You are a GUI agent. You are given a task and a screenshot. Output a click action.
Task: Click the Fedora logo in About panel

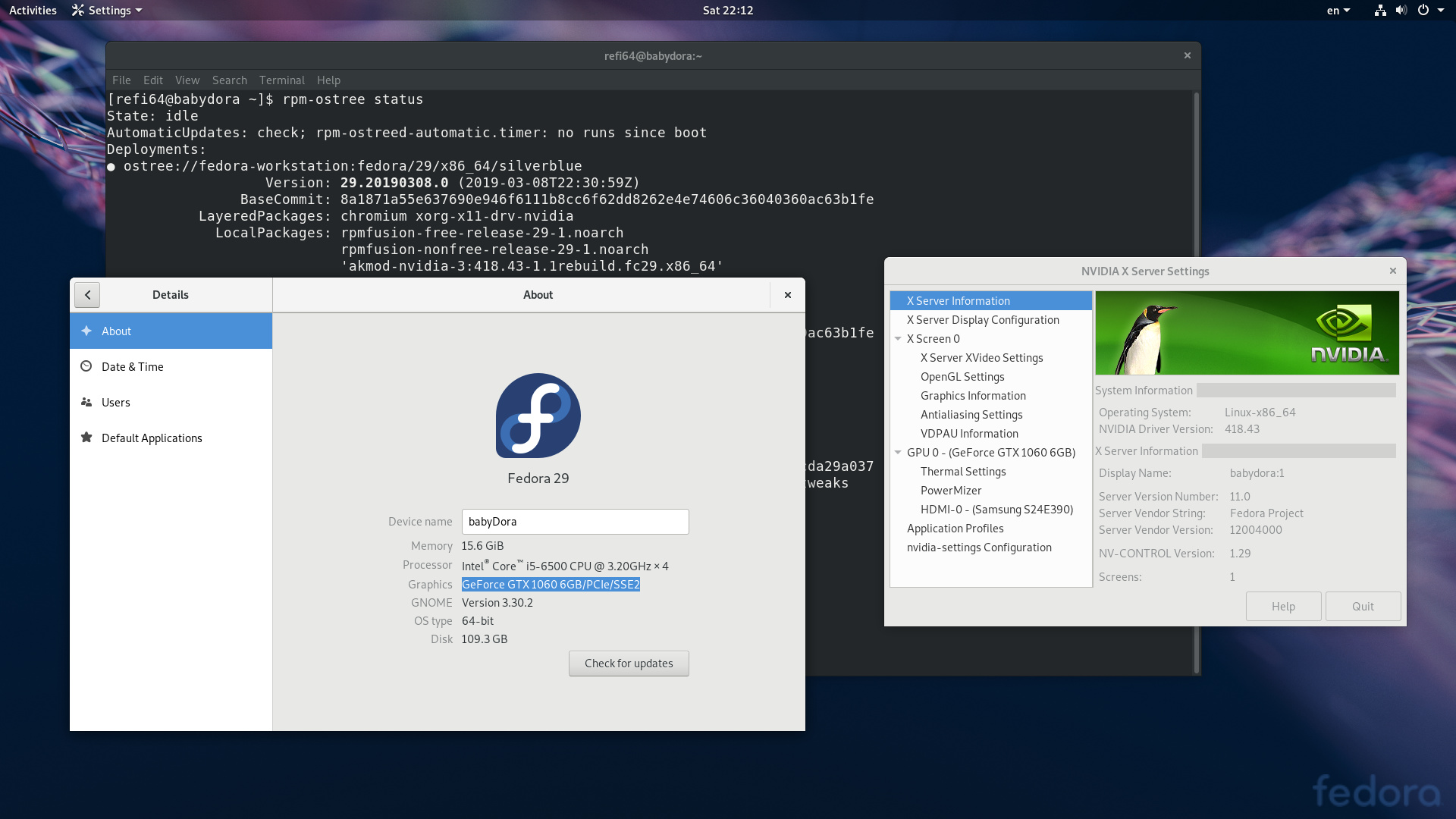(x=538, y=416)
